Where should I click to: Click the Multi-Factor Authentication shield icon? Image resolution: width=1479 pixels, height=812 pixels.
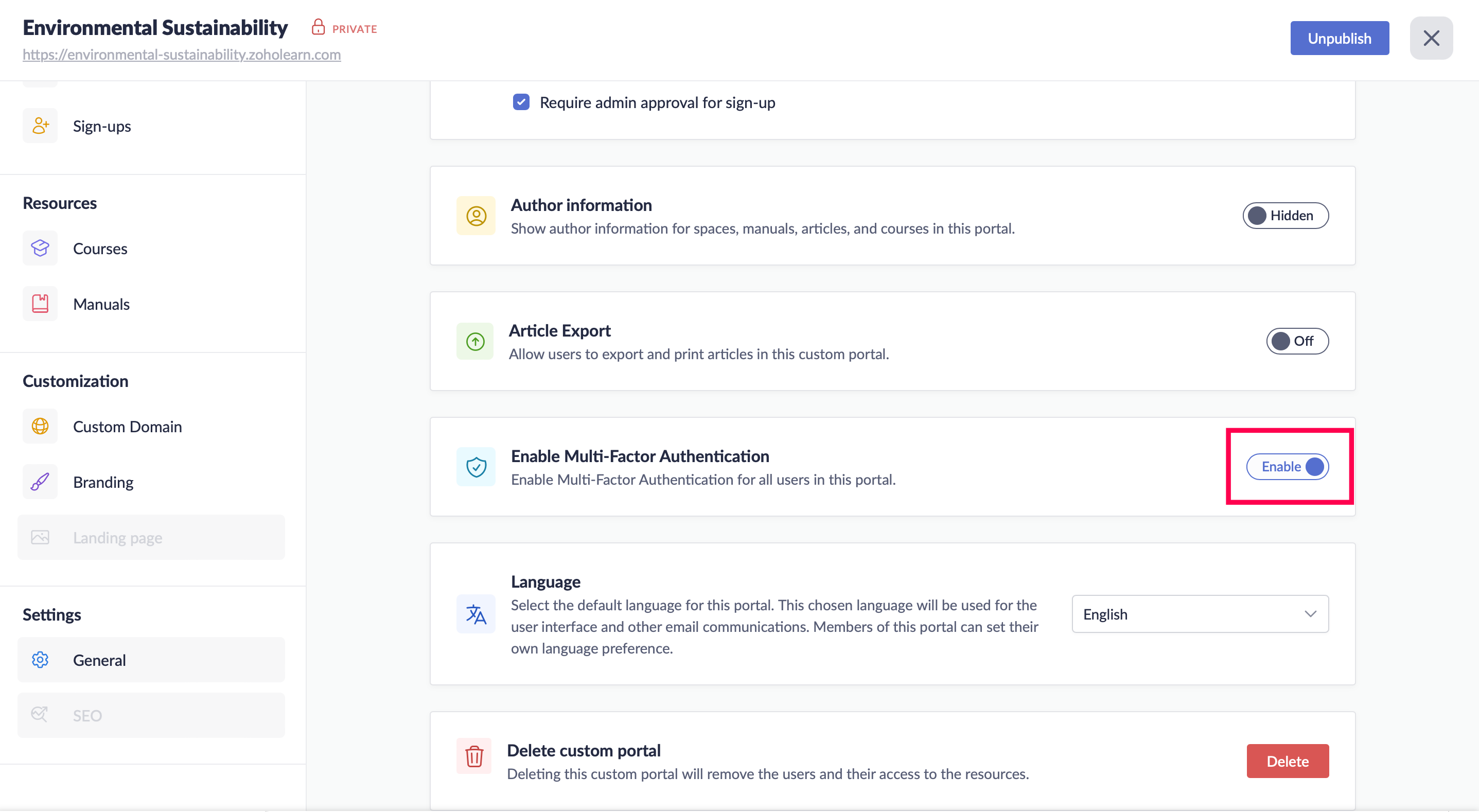coord(476,467)
